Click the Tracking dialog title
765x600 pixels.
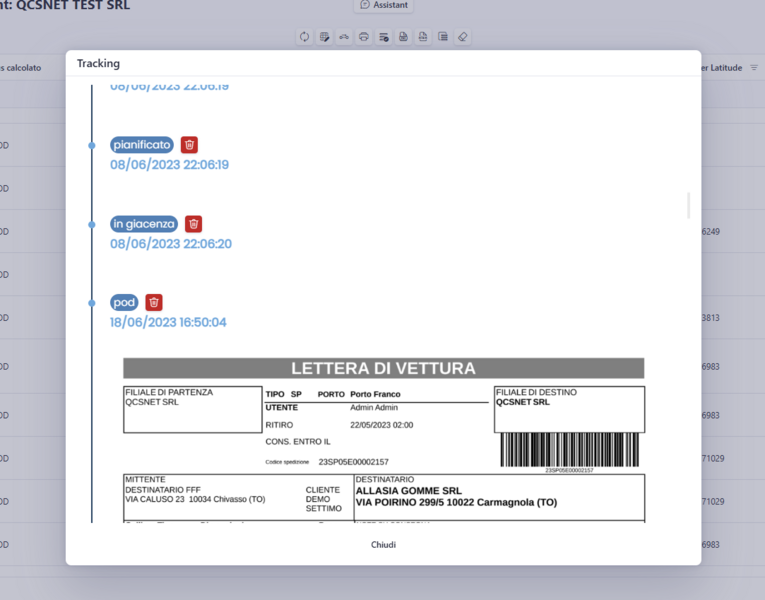coord(98,63)
